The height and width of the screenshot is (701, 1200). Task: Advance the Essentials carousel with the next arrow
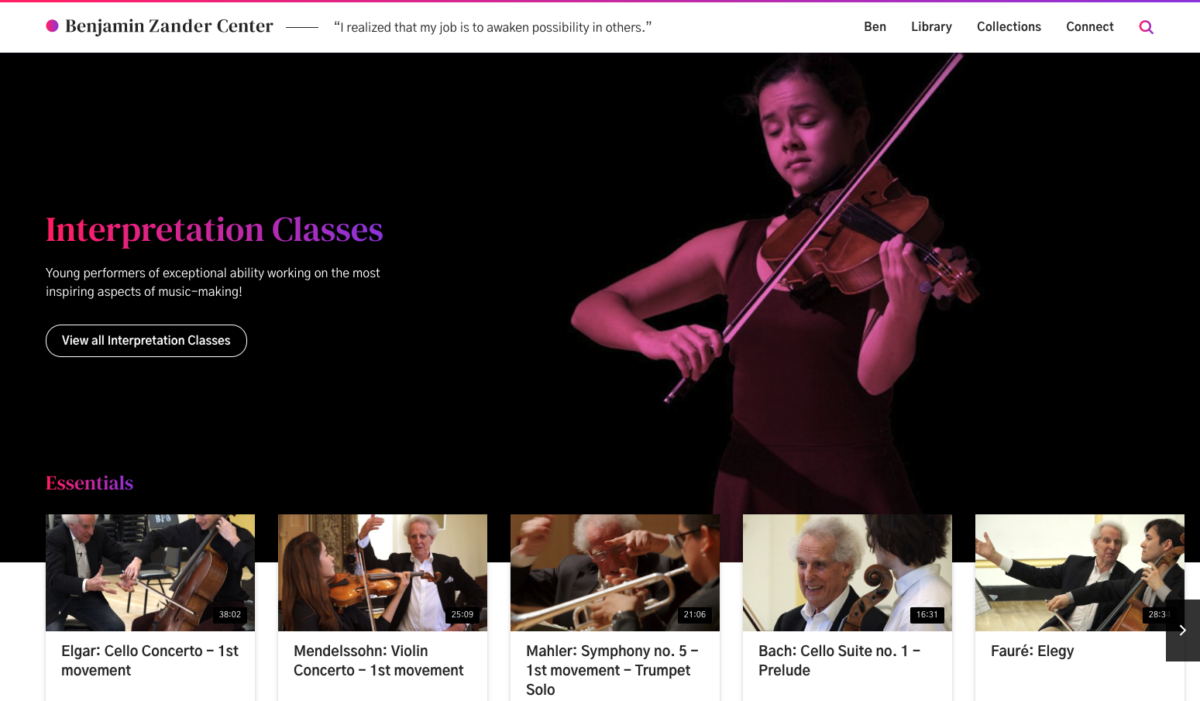(x=1182, y=630)
